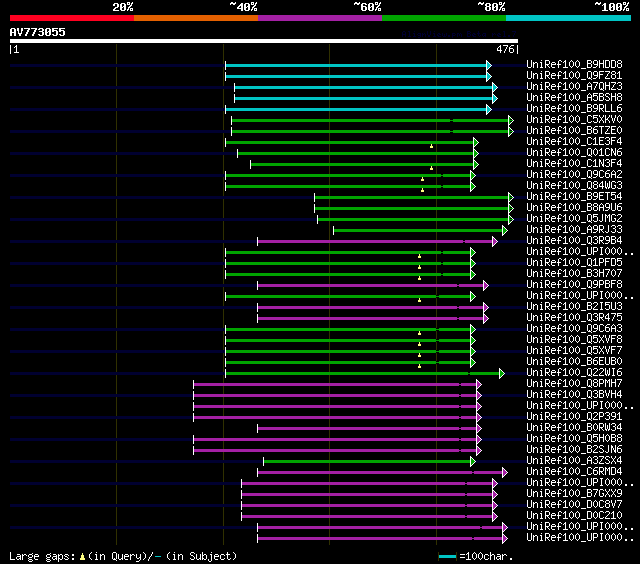Select the white AV773055 query sequence bar
Image resolution: width=640 pixels, height=564 pixels.
tap(264, 41)
